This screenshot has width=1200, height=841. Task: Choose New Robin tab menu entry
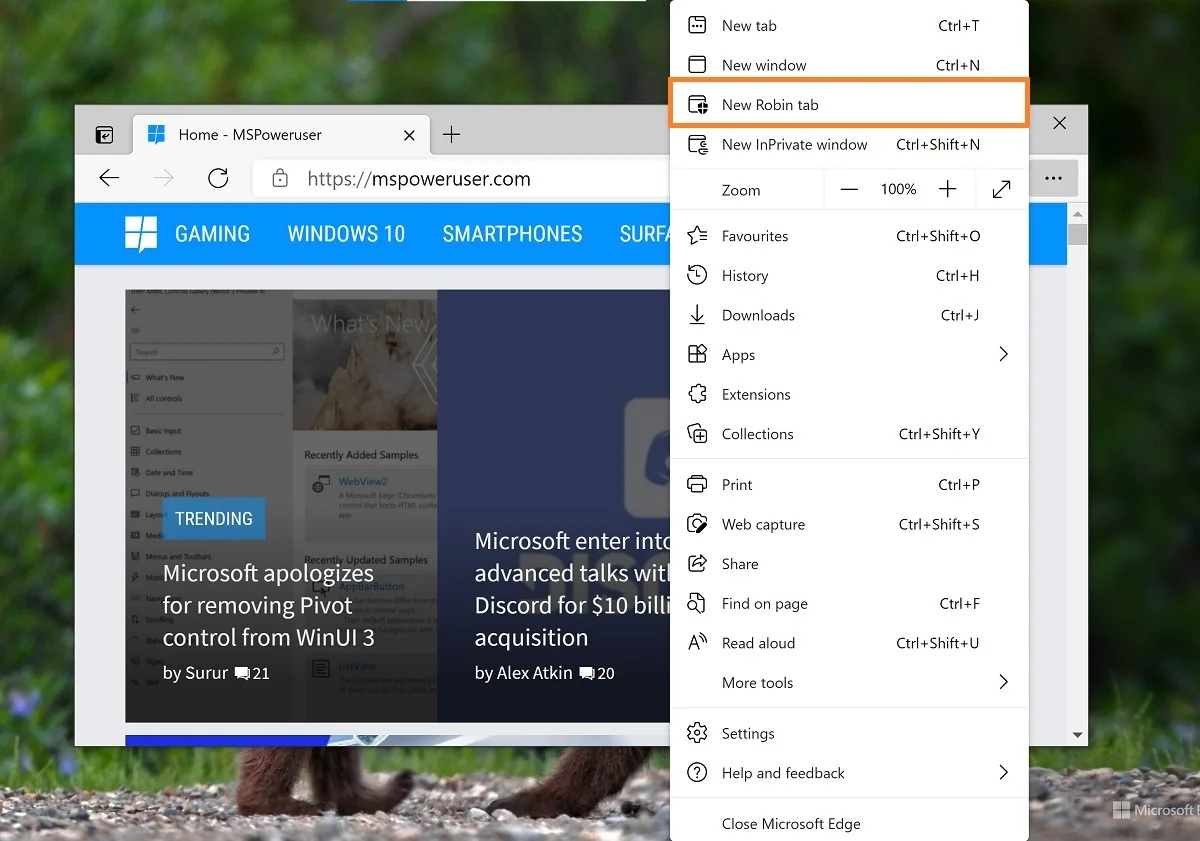[x=849, y=105]
